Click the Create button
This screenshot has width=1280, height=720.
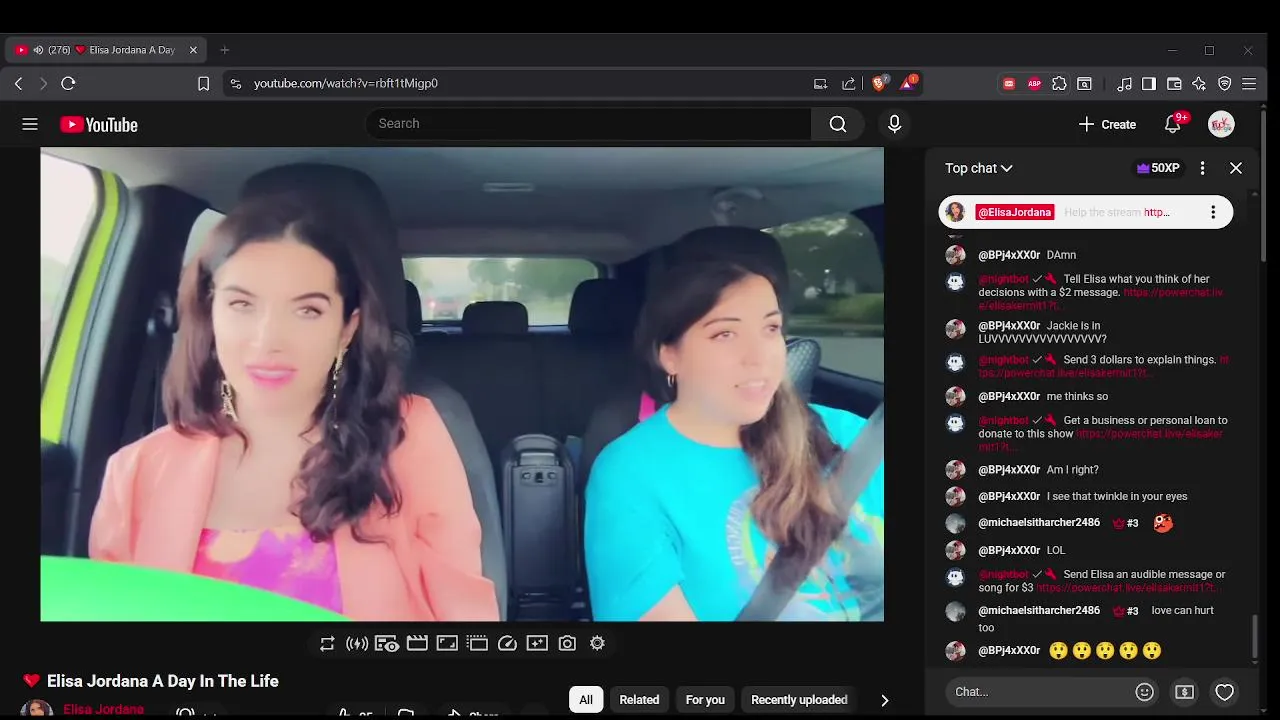pyautogui.click(x=1107, y=124)
